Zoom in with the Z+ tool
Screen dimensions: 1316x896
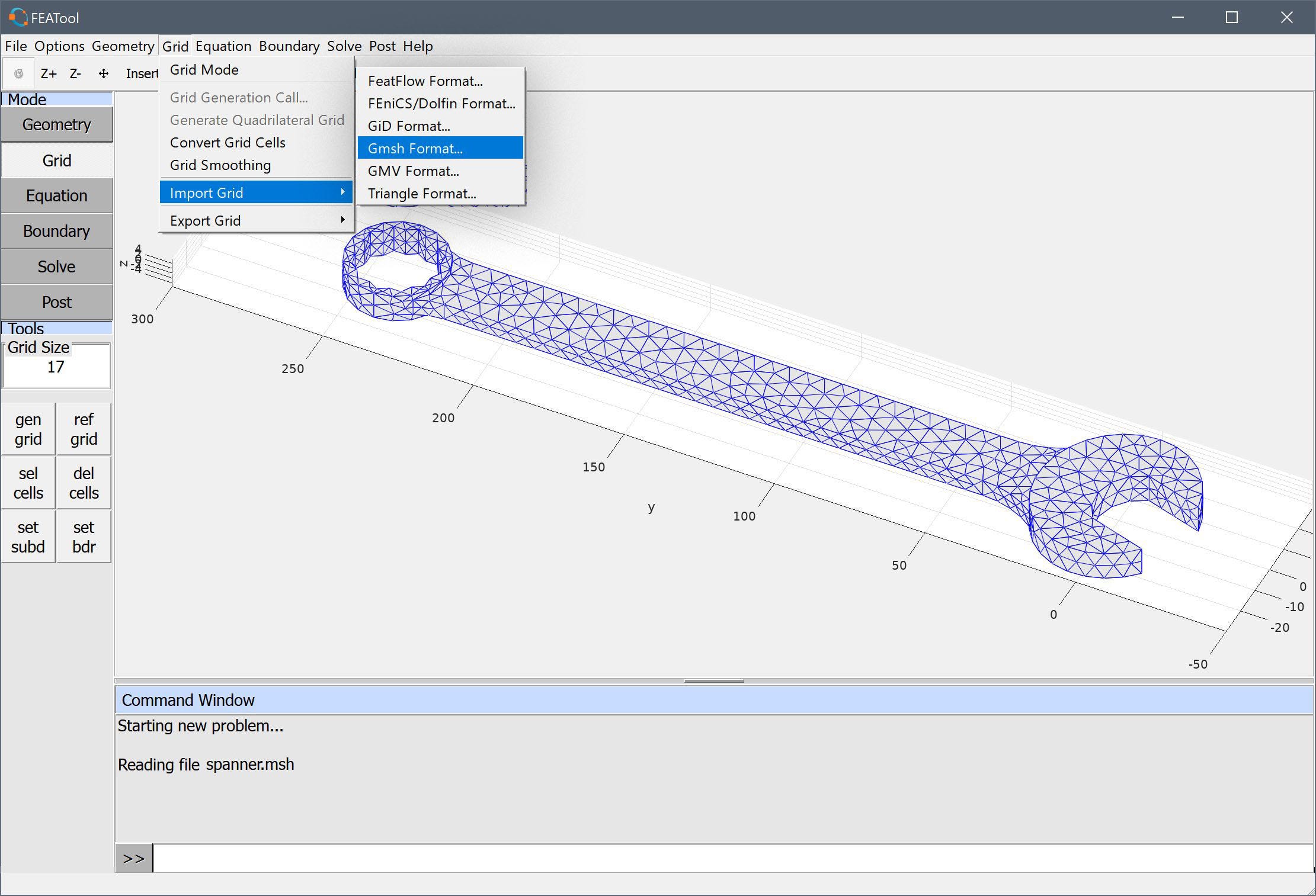(x=49, y=73)
